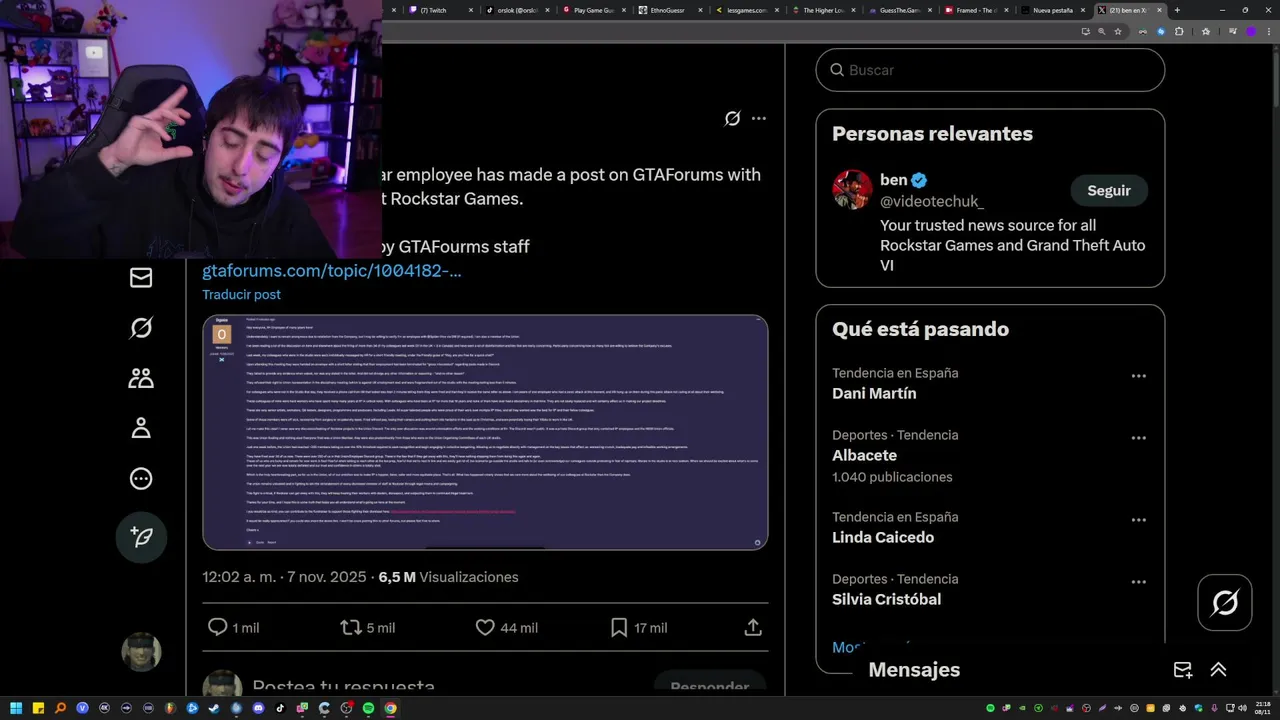Click the compose post feather button
Image resolution: width=1280 pixels, height=720 pixels.
tap(141, 537)
